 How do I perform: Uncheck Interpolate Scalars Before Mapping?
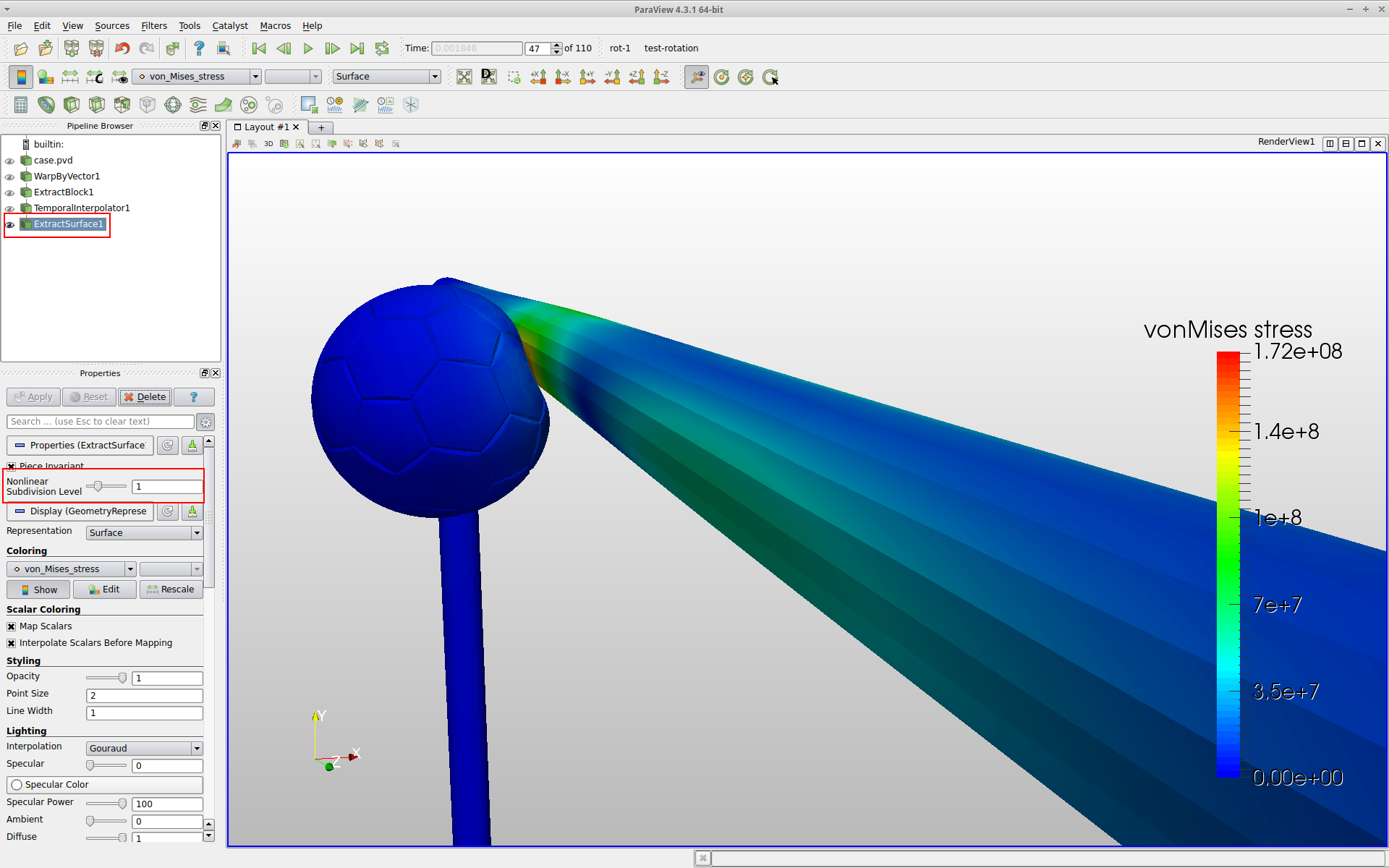coord(12,642)
